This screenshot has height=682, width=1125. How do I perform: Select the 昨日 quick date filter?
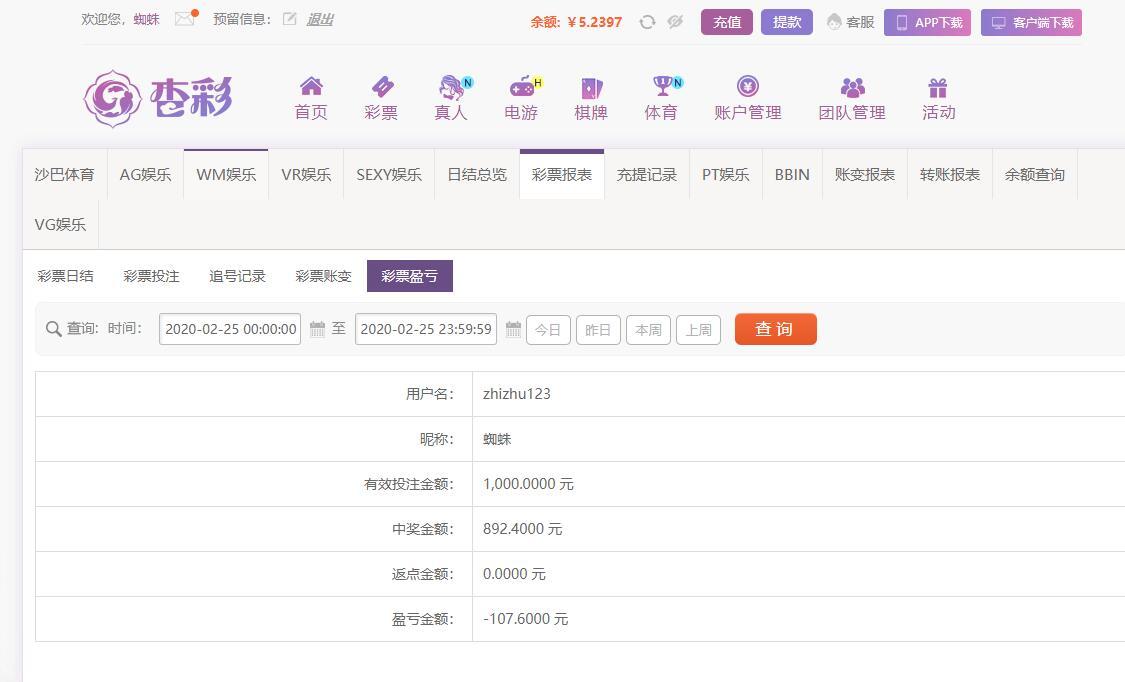pyautogui.click(x=598, y=330)
